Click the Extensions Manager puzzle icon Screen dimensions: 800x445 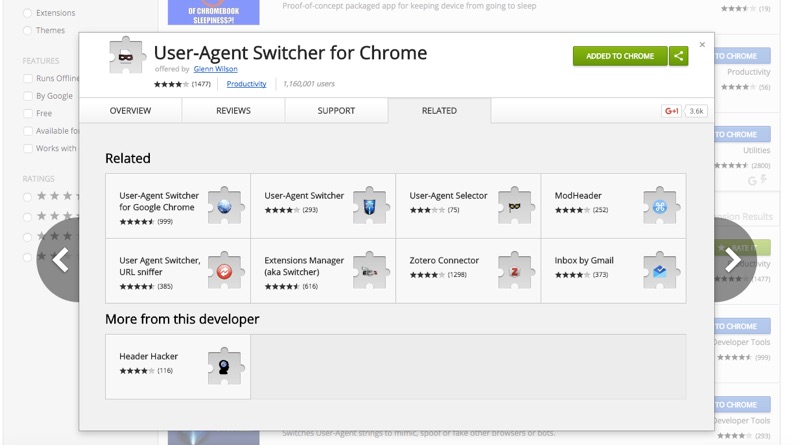click(x=369, y=271)
